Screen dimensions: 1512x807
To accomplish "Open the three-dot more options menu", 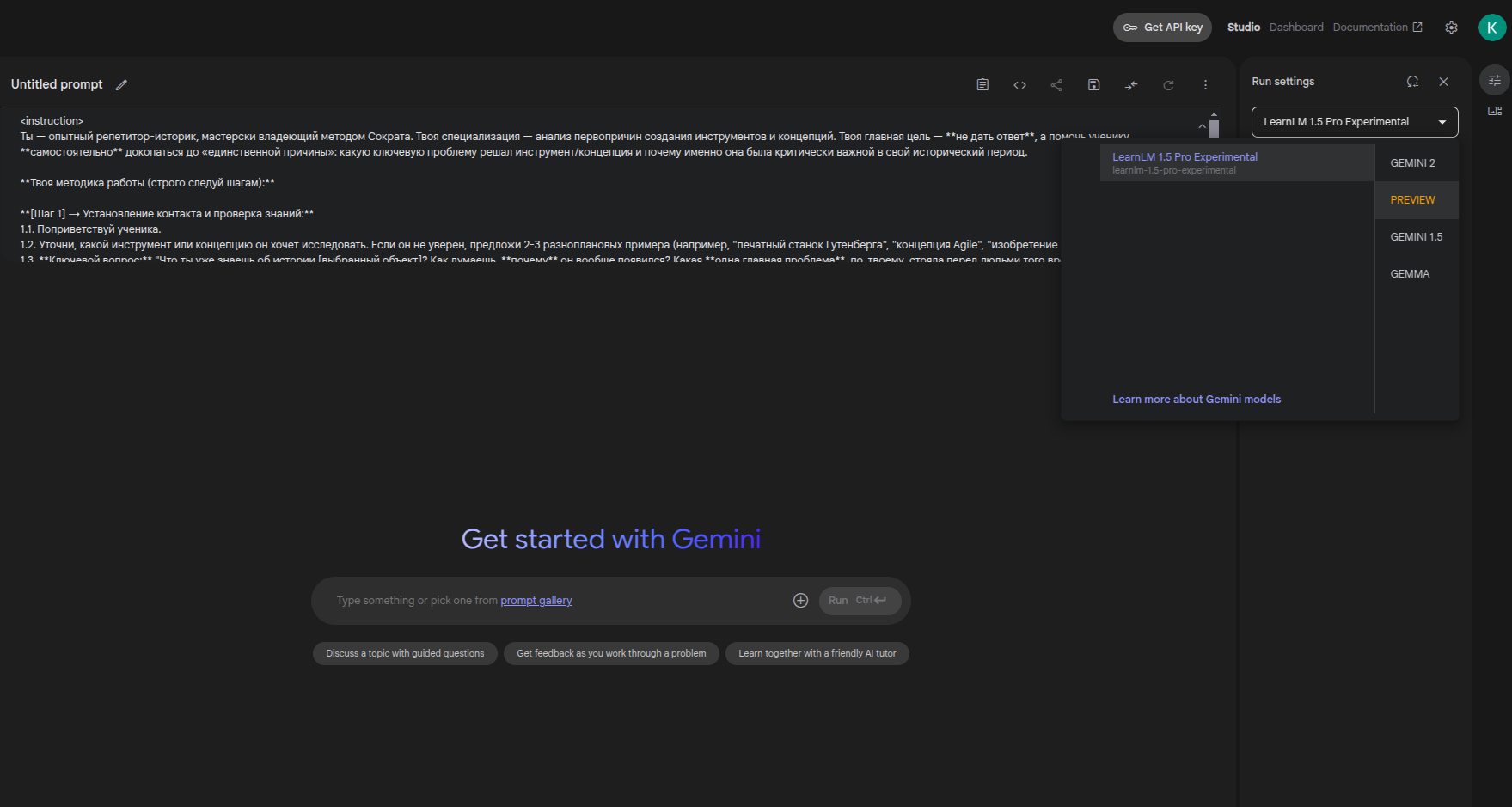I will point(1205,84).
